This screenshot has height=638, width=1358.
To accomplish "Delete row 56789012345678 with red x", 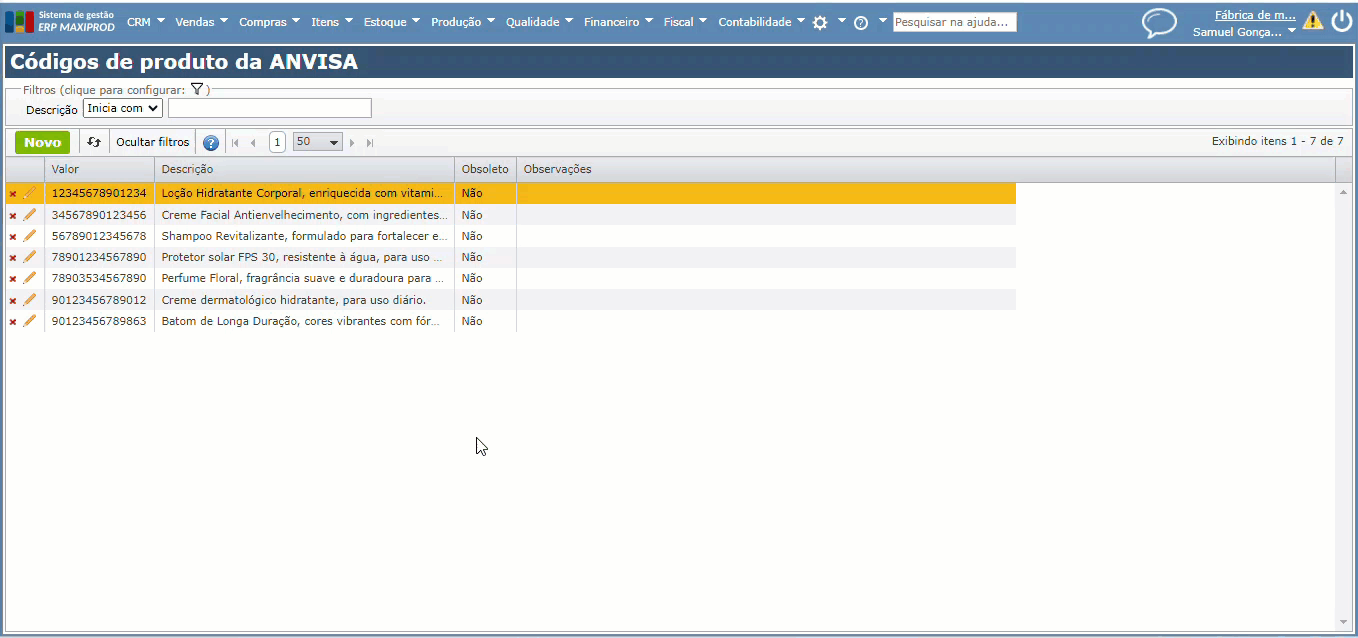I will pos(13,236).
